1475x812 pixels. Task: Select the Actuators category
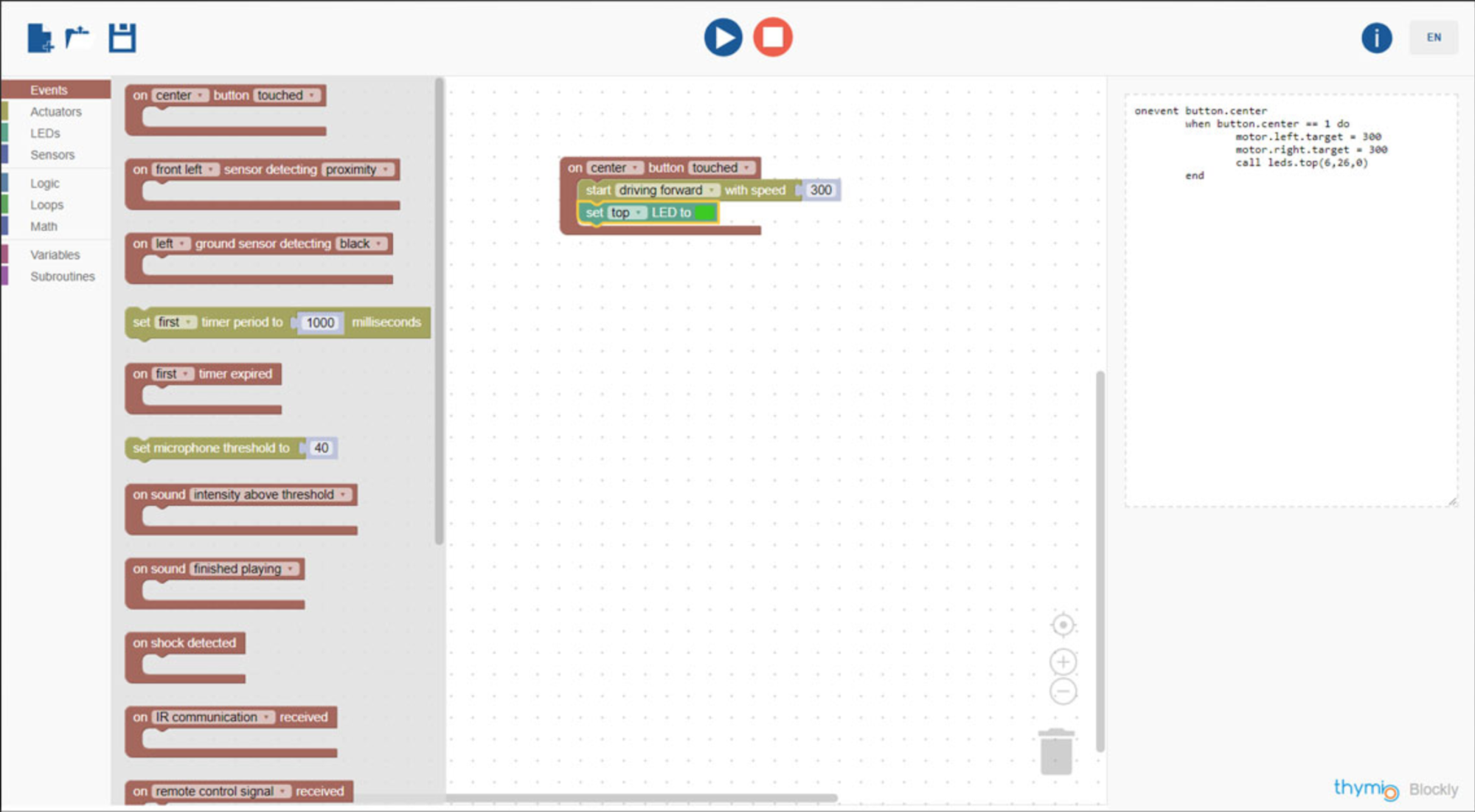tap(55, 111)
